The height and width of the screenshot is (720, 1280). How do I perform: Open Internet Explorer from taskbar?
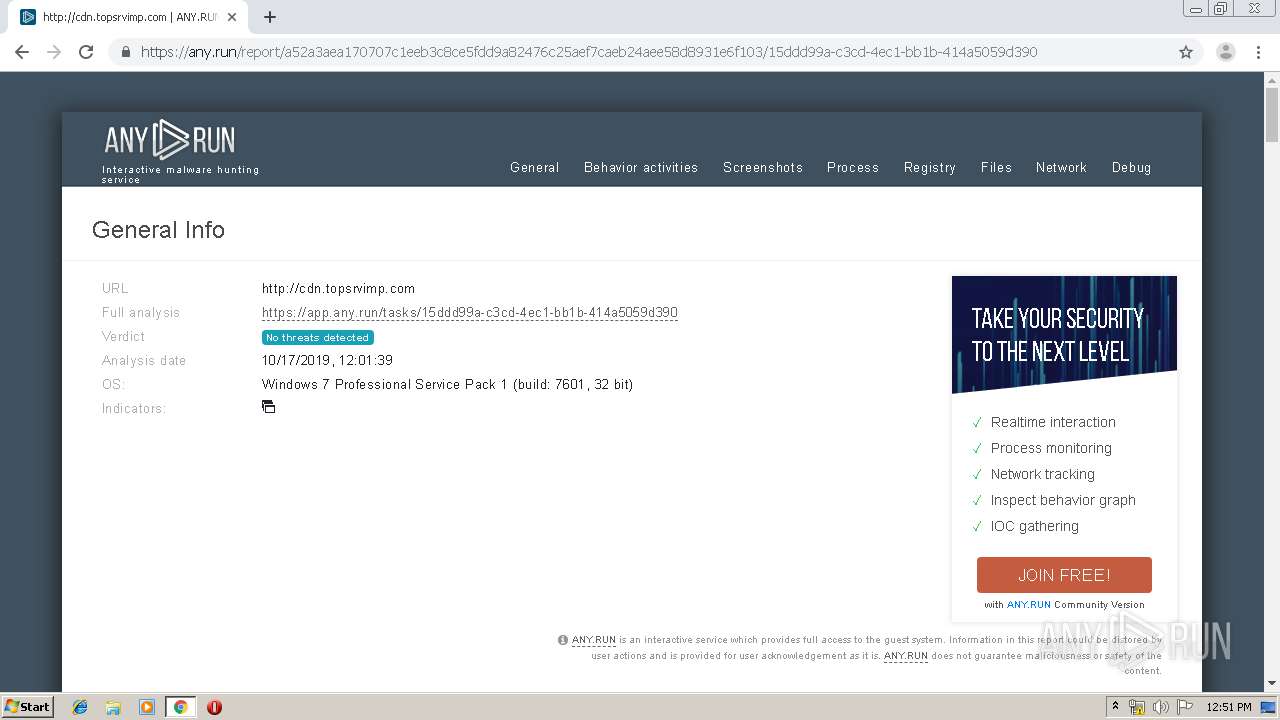80,707
